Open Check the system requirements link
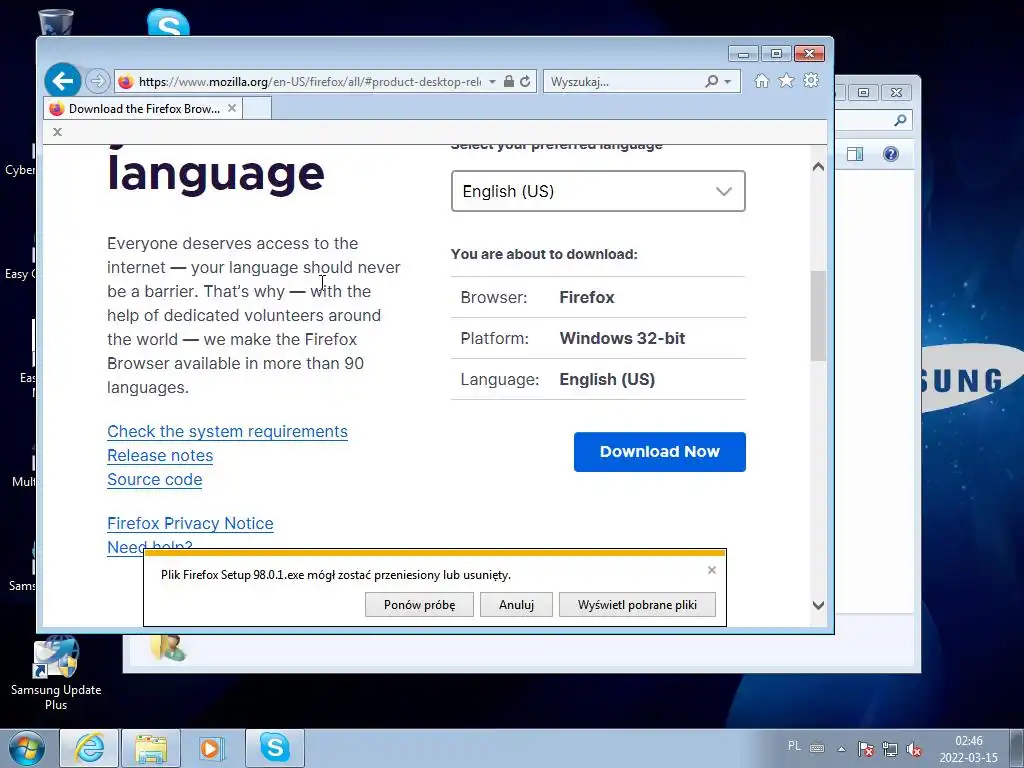The width and height of the screenshot is (1024, 768). (227, 432)
